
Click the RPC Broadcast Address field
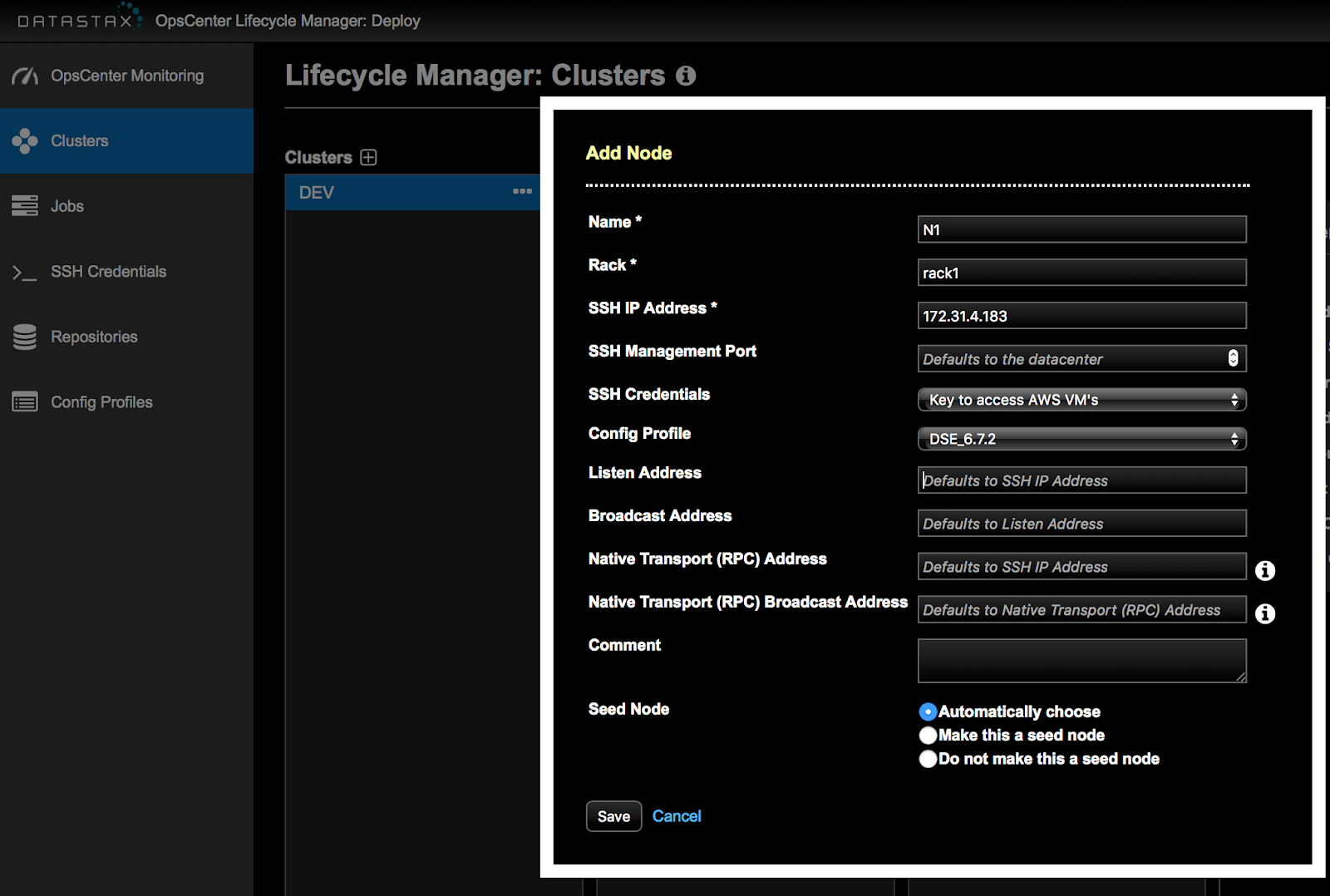(x=1082, y=610)
